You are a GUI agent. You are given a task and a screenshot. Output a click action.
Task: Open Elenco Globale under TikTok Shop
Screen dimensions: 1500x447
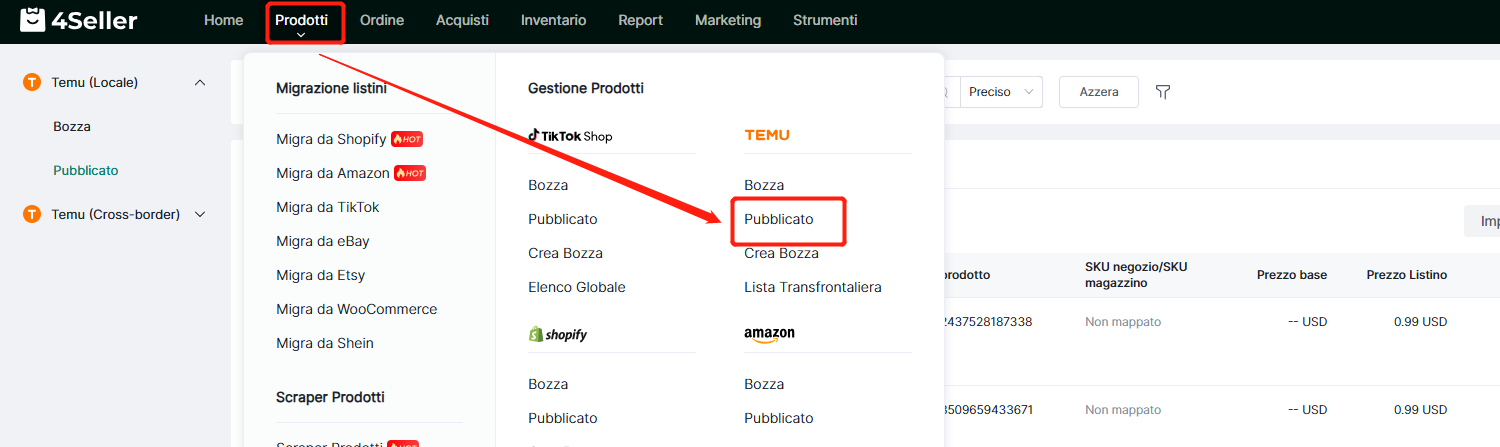click(x=577, y=287)
